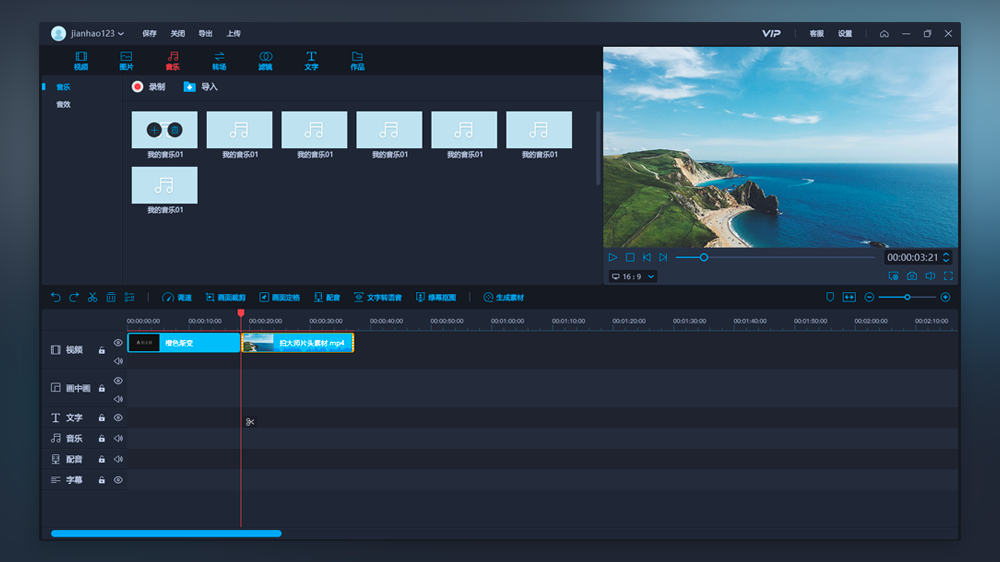Click the 文字转语音 text-to-speech tool

coord(378,297)
